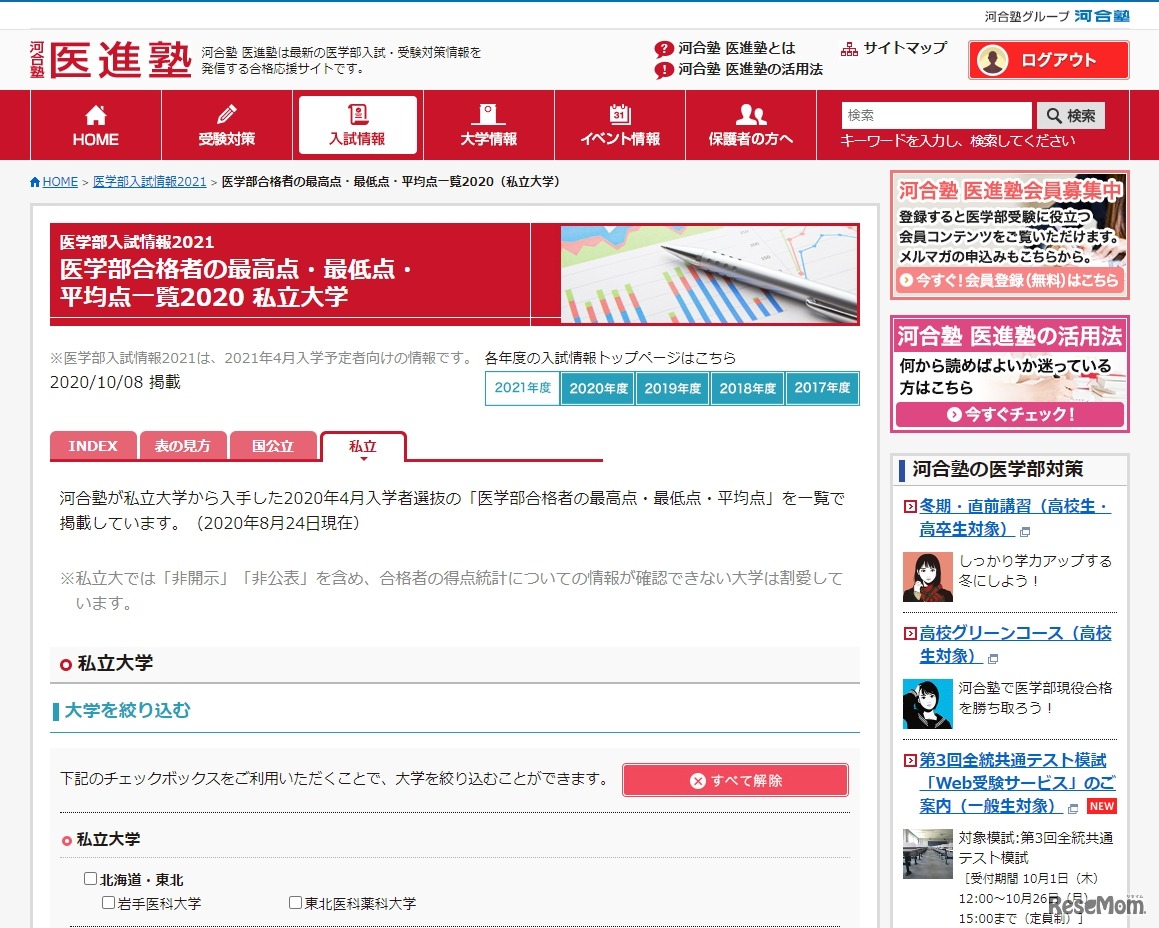Click the 大学情報 building icon
The width and height of the screenshot is (1159, 928).
[x=488, y=112]
